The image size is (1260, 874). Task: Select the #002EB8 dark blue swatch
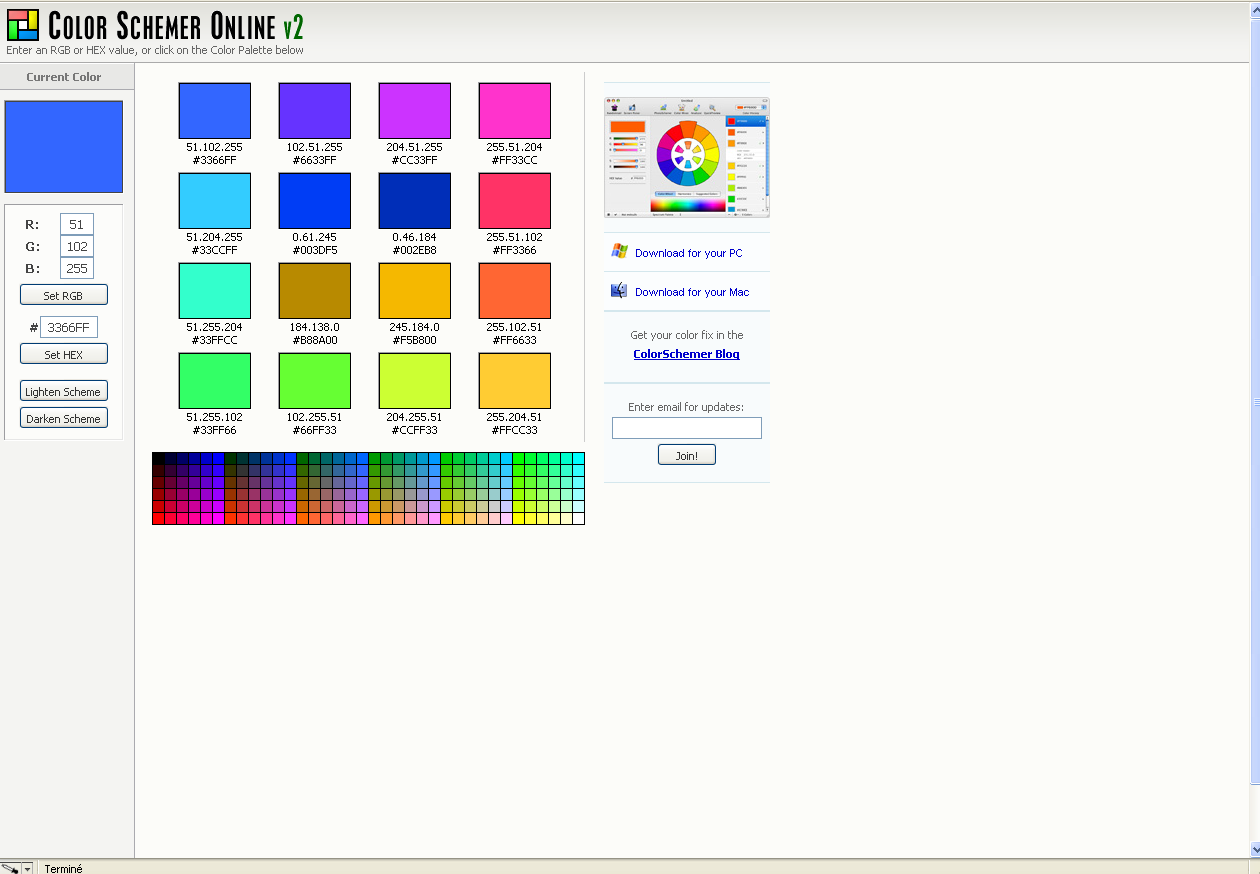(x=415, y=200)
